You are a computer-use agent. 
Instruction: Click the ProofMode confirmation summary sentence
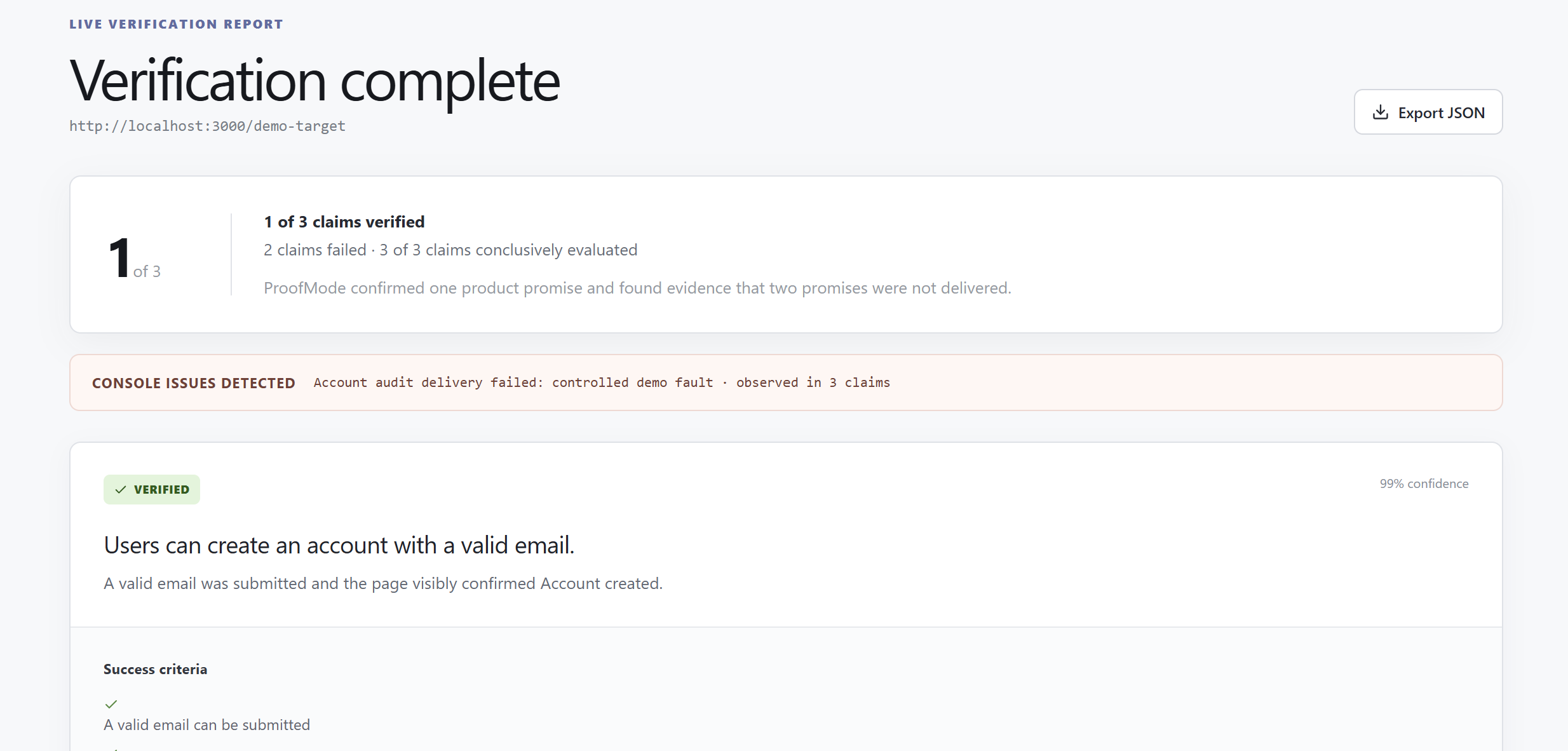click(x=637, y=288)
